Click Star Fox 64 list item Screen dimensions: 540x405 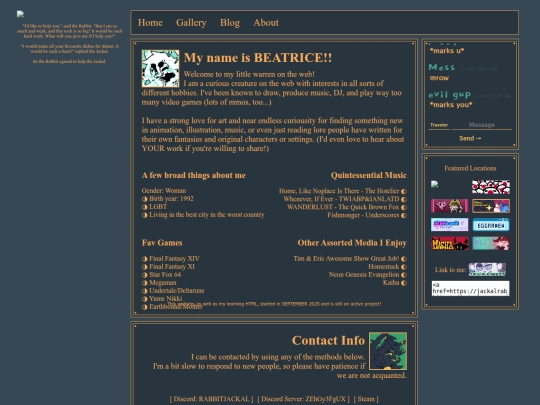coord(162,274)
